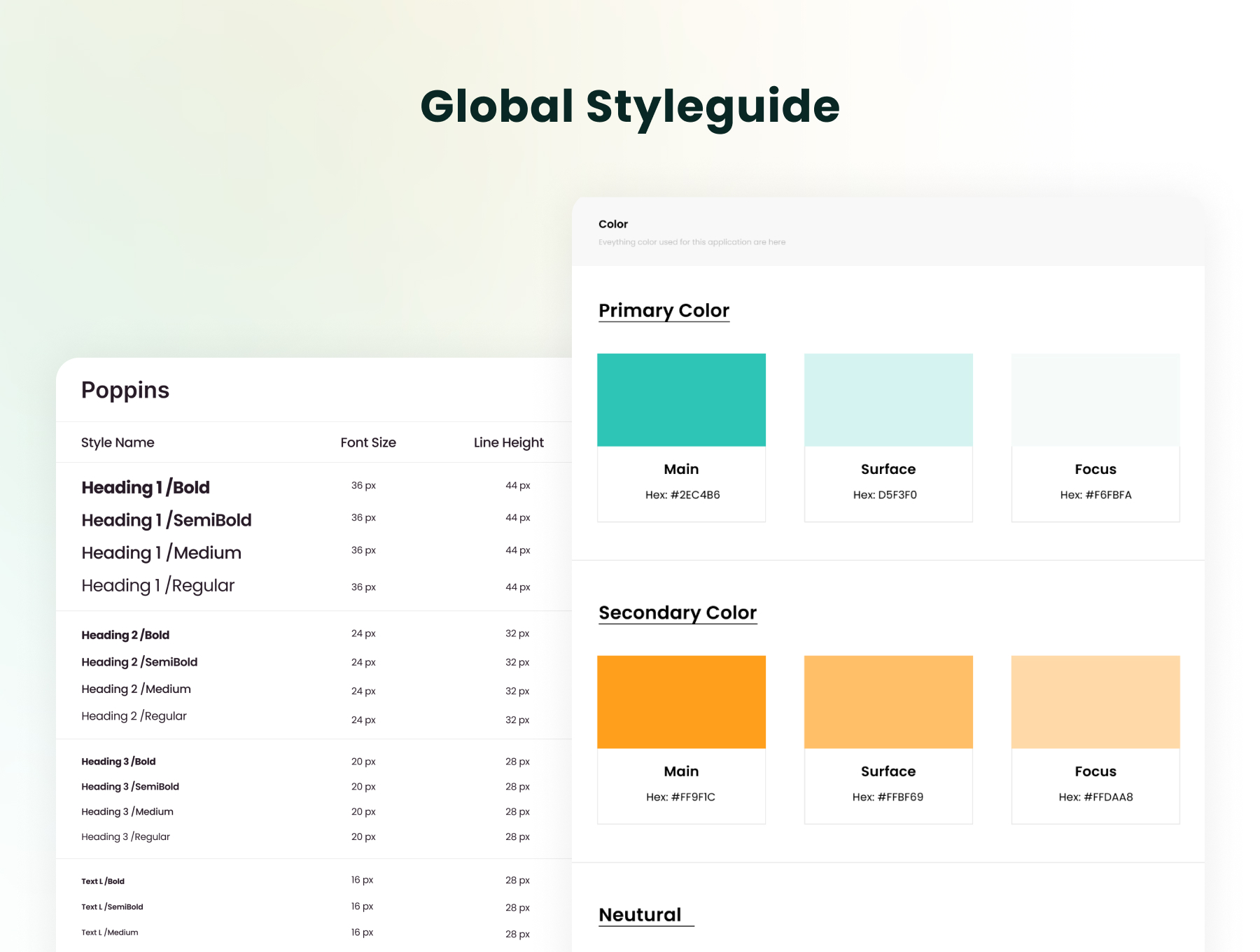Pick the Primary Focus off-white swatch
The width and height of the screenshot is (1260, 952).
(x=1095, y=400)
